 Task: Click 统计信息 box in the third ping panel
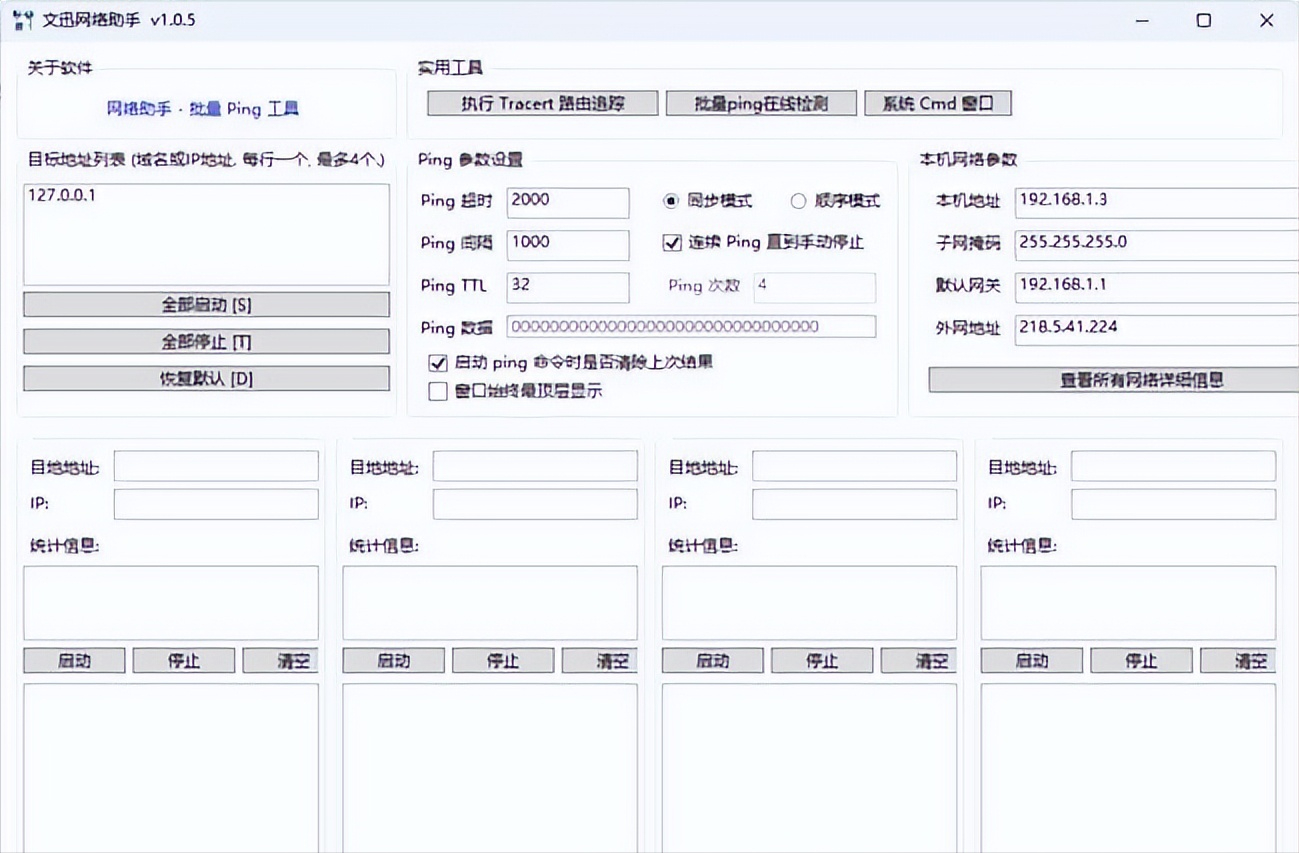pyautogui.click(x=809, y=603)
